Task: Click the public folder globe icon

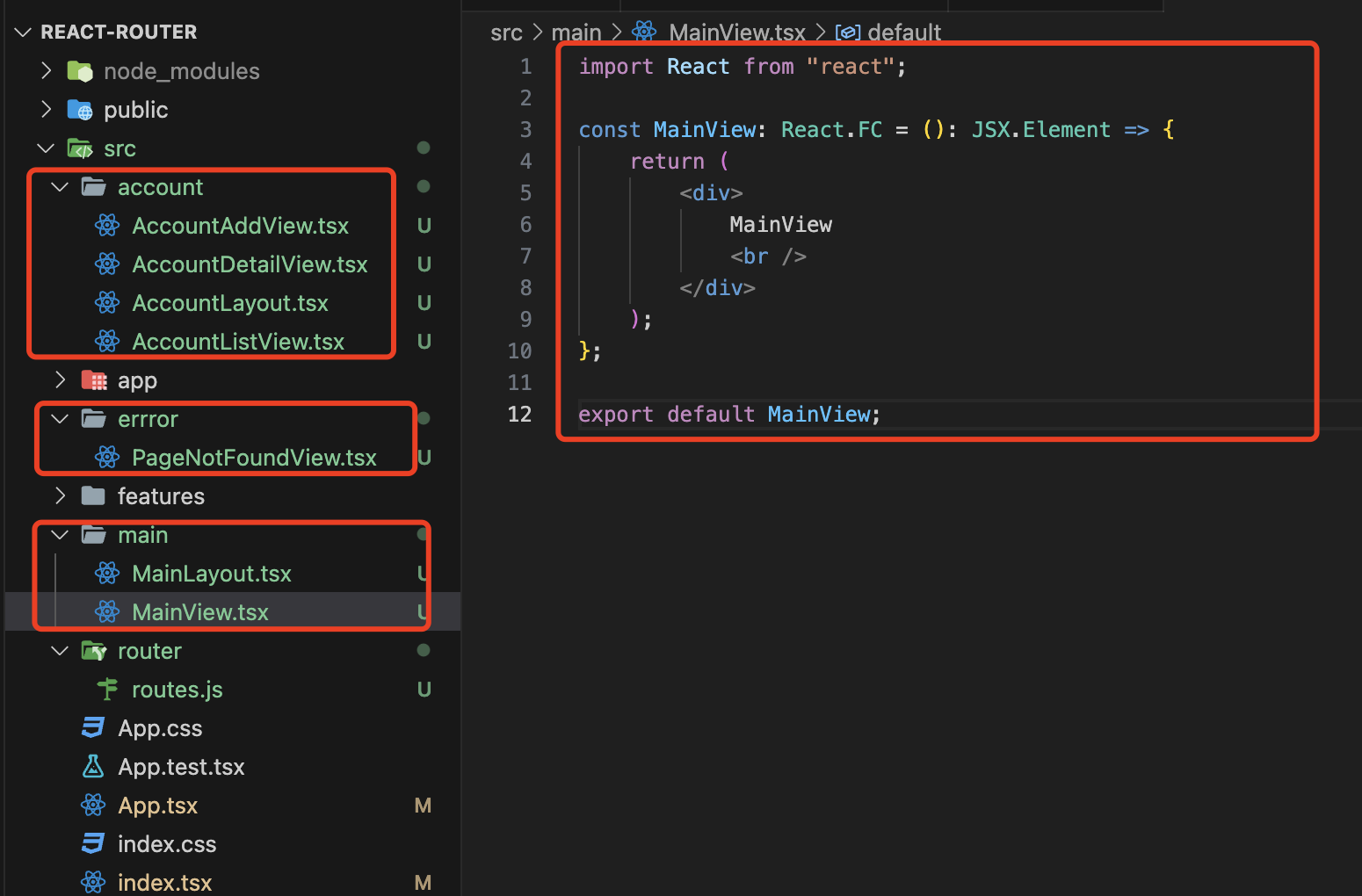Action: (80, 110)
